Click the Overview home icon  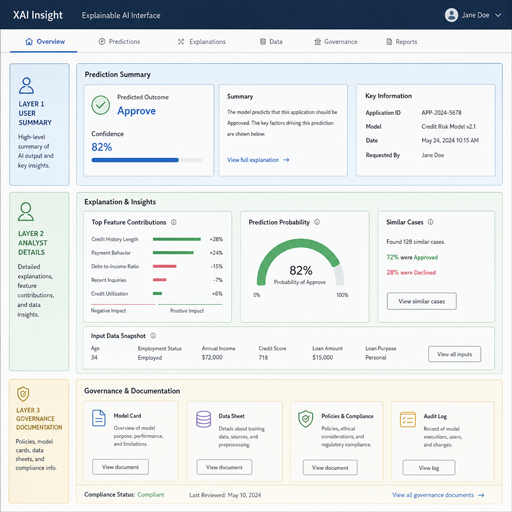pyautogui.click(x=29, y=42)
